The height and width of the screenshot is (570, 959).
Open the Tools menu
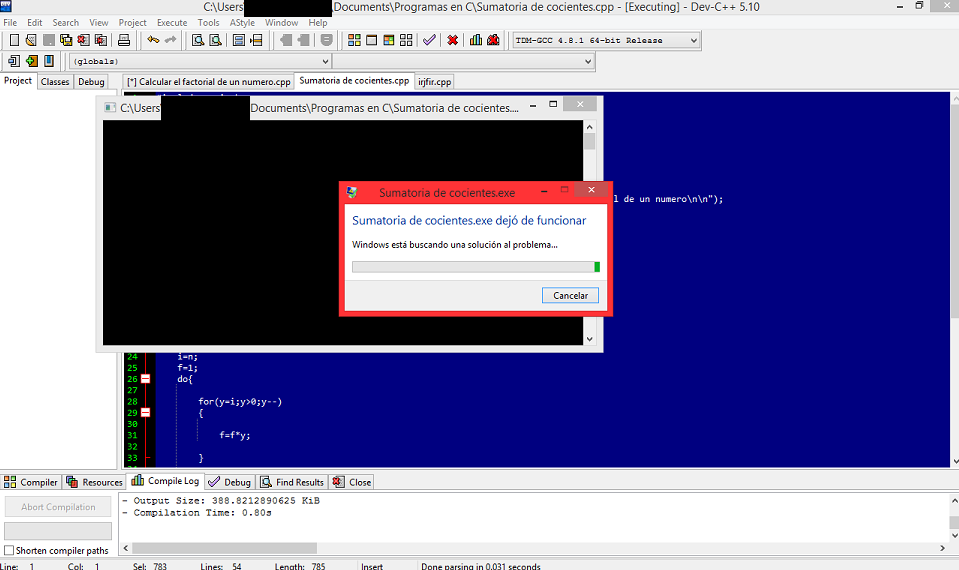[208, 23]
